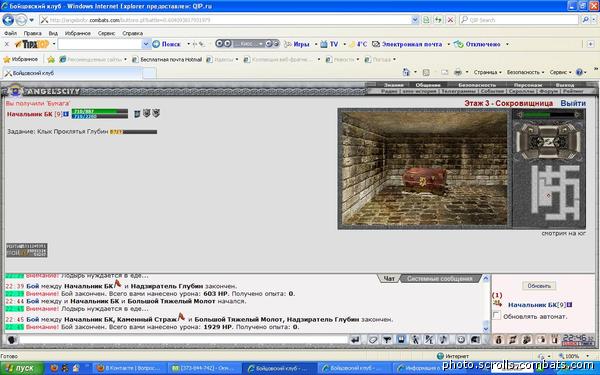The width and height of the screenshot is (600, 375).
Task: Click the send-message arrow beside the chat input
Action: pos(355,339)
